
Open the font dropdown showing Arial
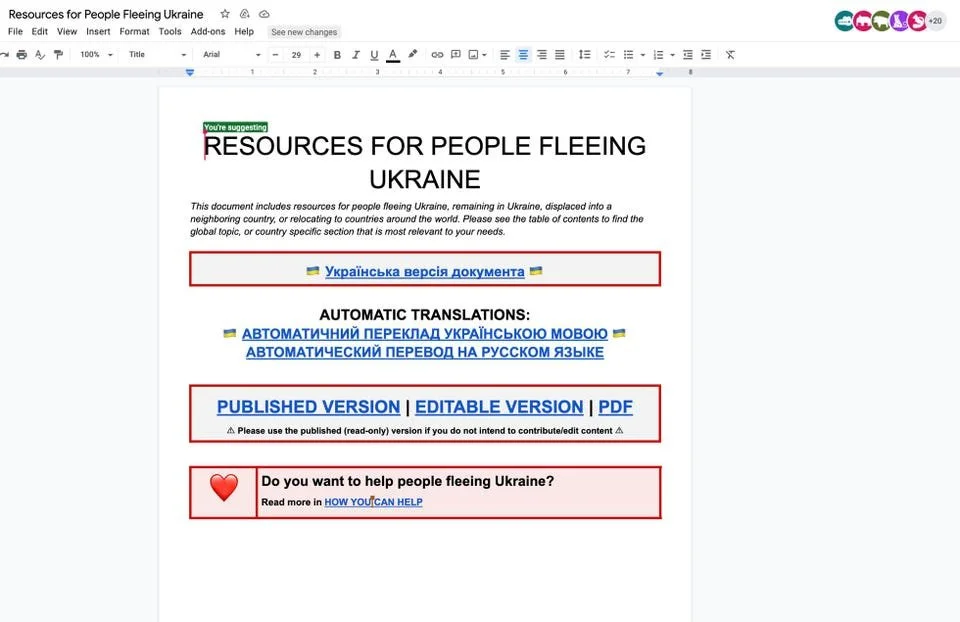pyautogui.click(x=232, y=54)
